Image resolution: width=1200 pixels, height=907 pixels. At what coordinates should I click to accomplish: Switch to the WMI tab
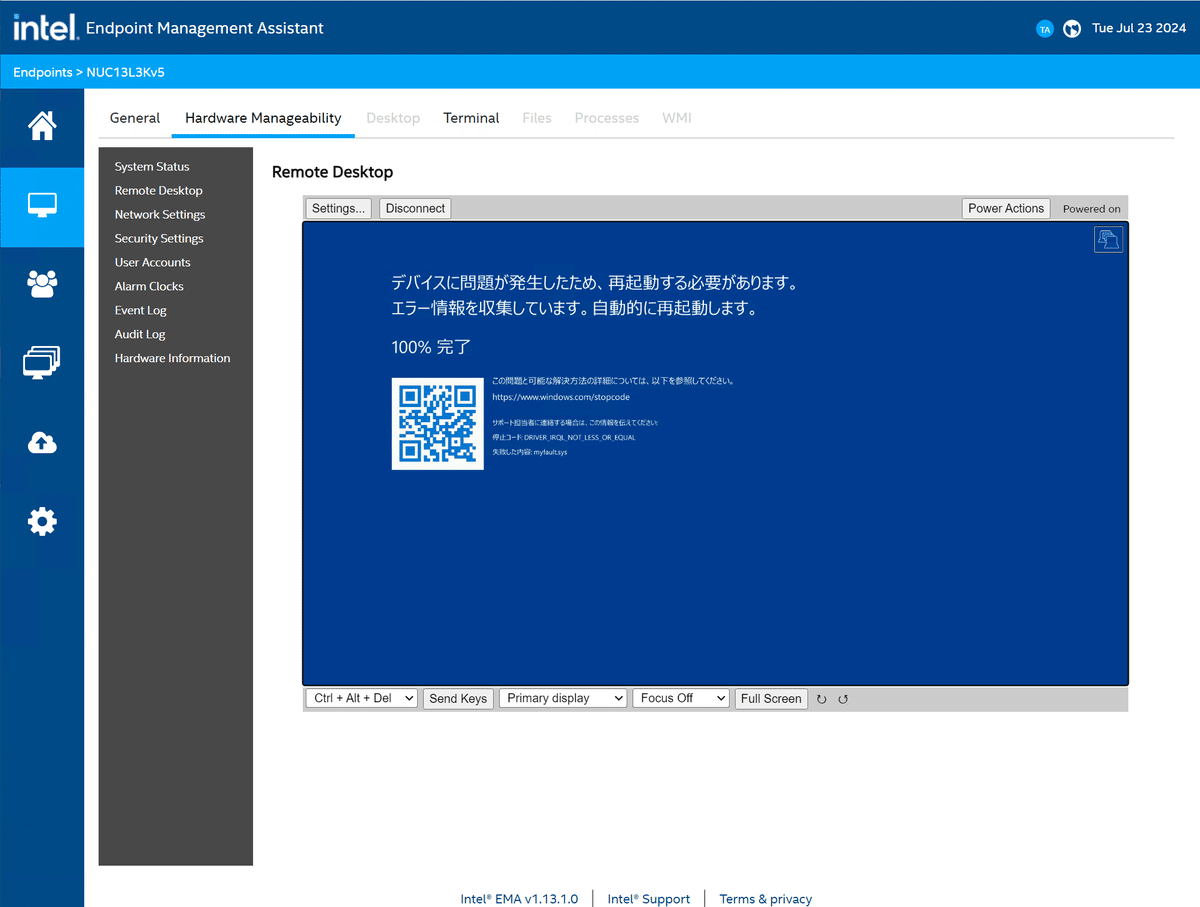click(x=677, y=118)
